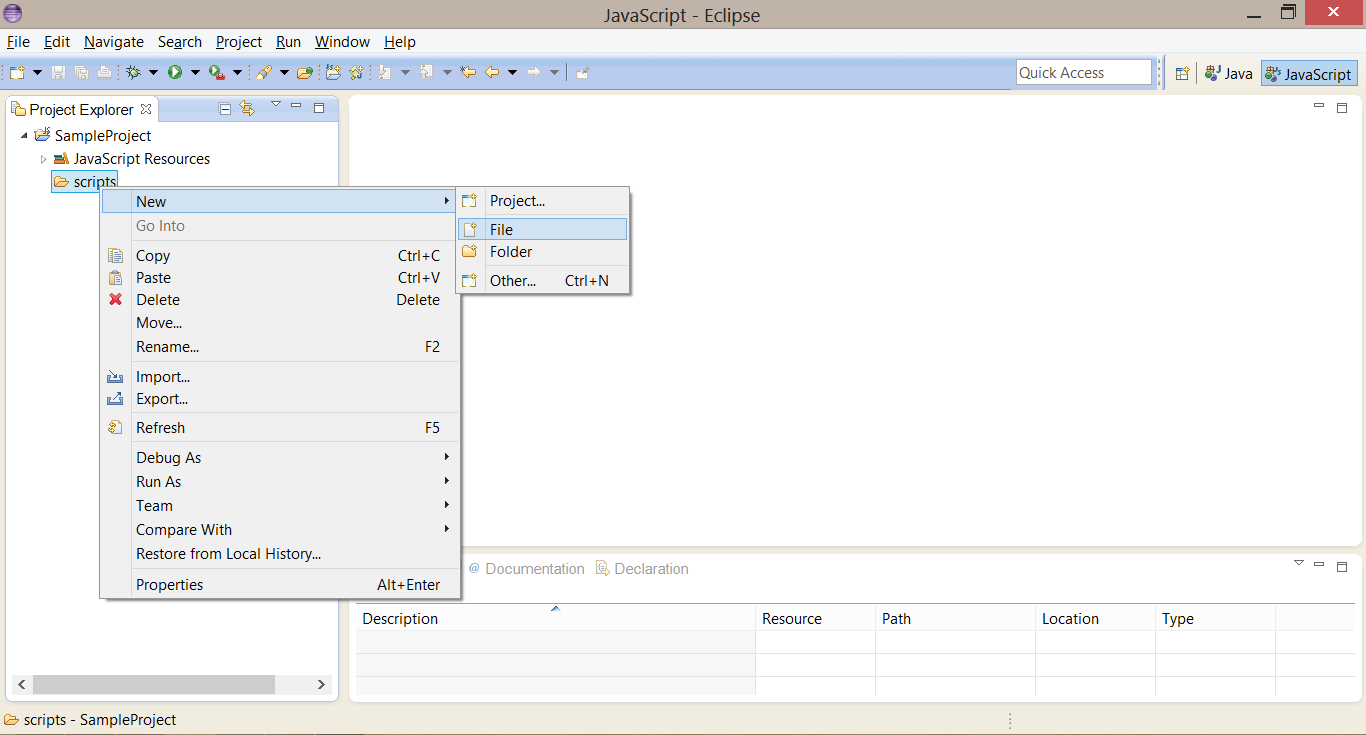
Task: Click the Open Perspective icon
Action: pyautogui.click(x=1183, y=72)
